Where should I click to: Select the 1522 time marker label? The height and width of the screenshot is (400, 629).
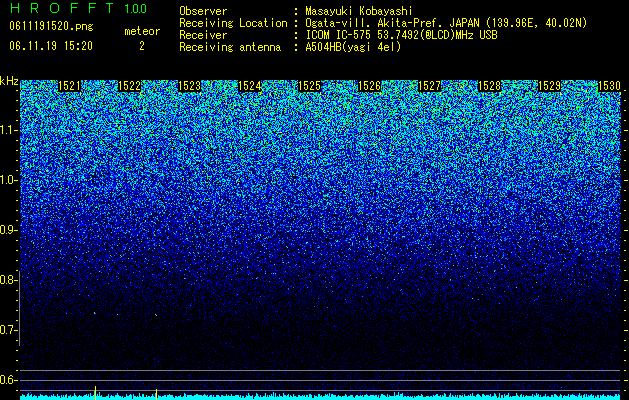point(129,86)
